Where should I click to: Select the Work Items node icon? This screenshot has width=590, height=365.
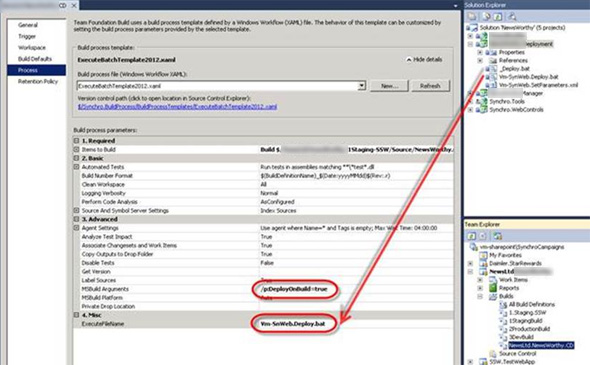tap(493, 280)
